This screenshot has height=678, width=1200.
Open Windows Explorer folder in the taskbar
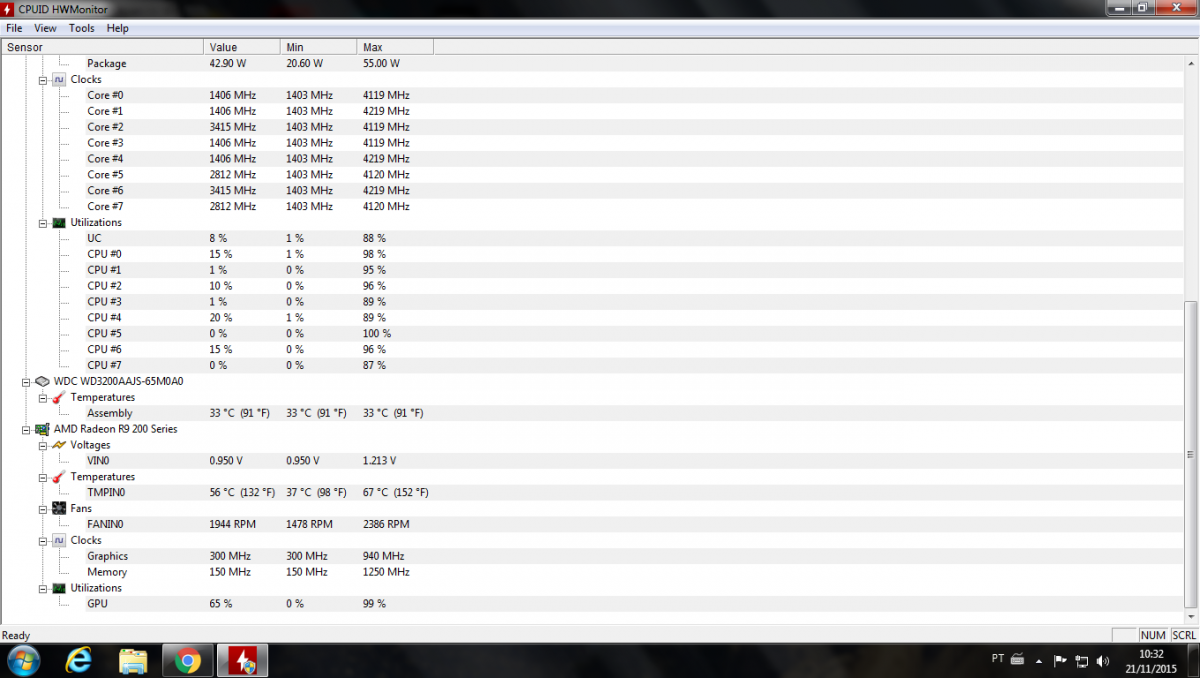[x=133, y=660]
